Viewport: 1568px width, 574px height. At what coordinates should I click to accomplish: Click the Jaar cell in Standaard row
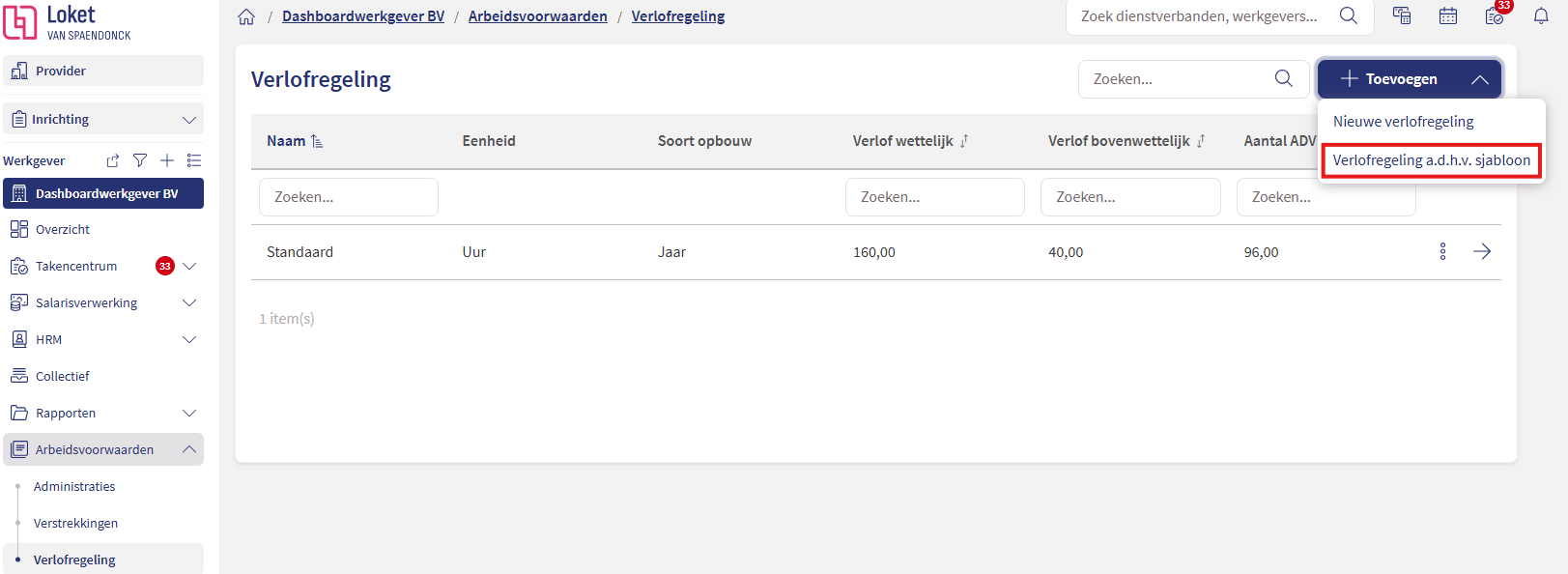(x=671, y=252)
